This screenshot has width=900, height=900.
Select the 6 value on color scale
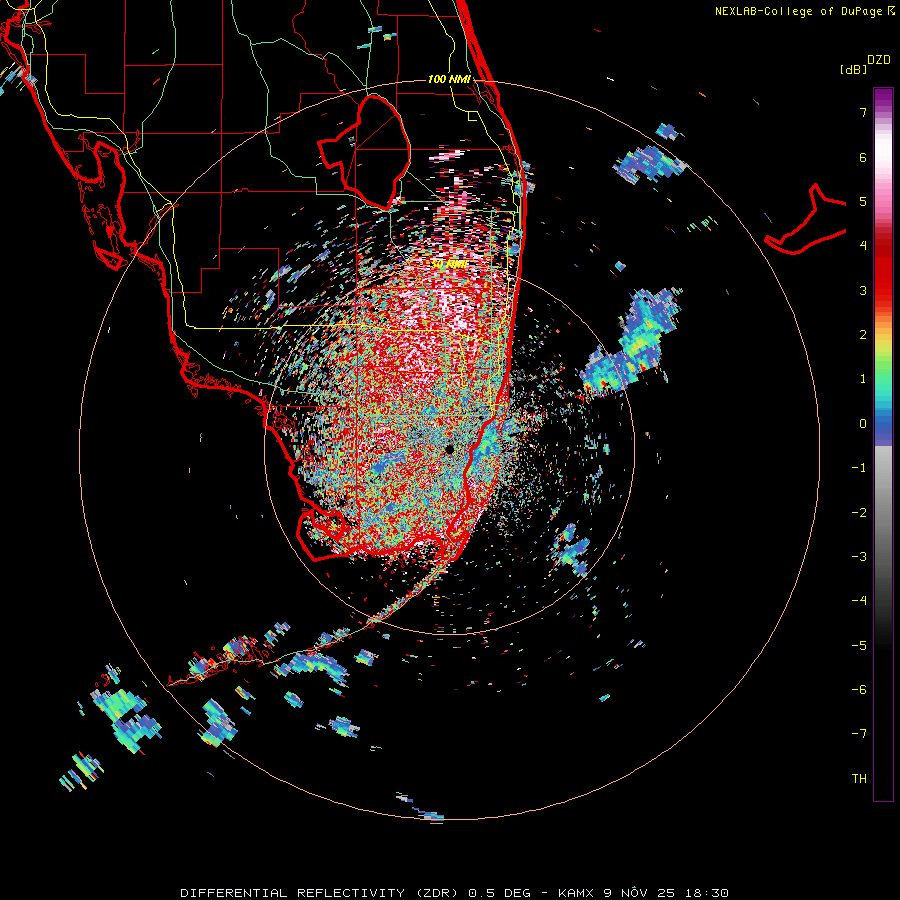point(863,157)
